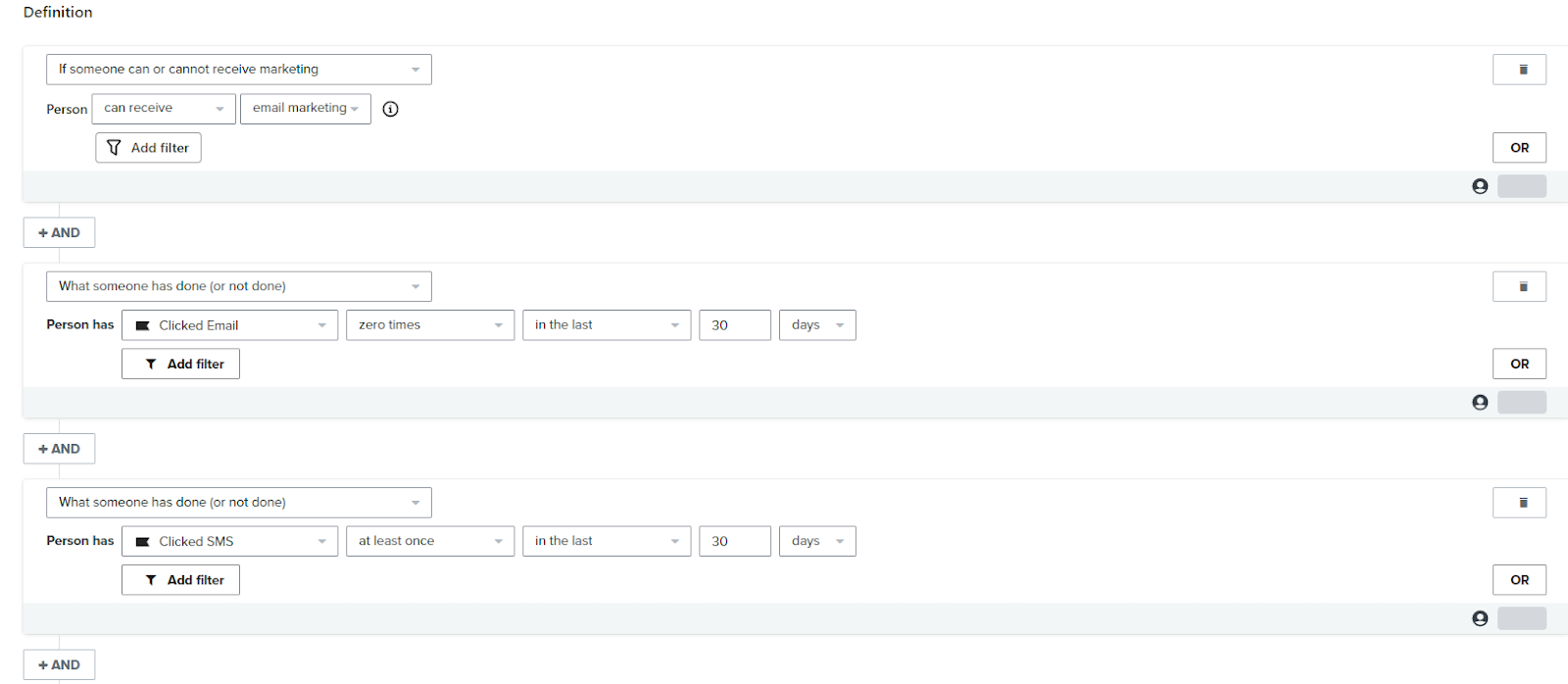Open the Clicked SMS metric dropdown
Image resolution: width=1568 pixels, height=684 pixels.
[x=229, y=541]
